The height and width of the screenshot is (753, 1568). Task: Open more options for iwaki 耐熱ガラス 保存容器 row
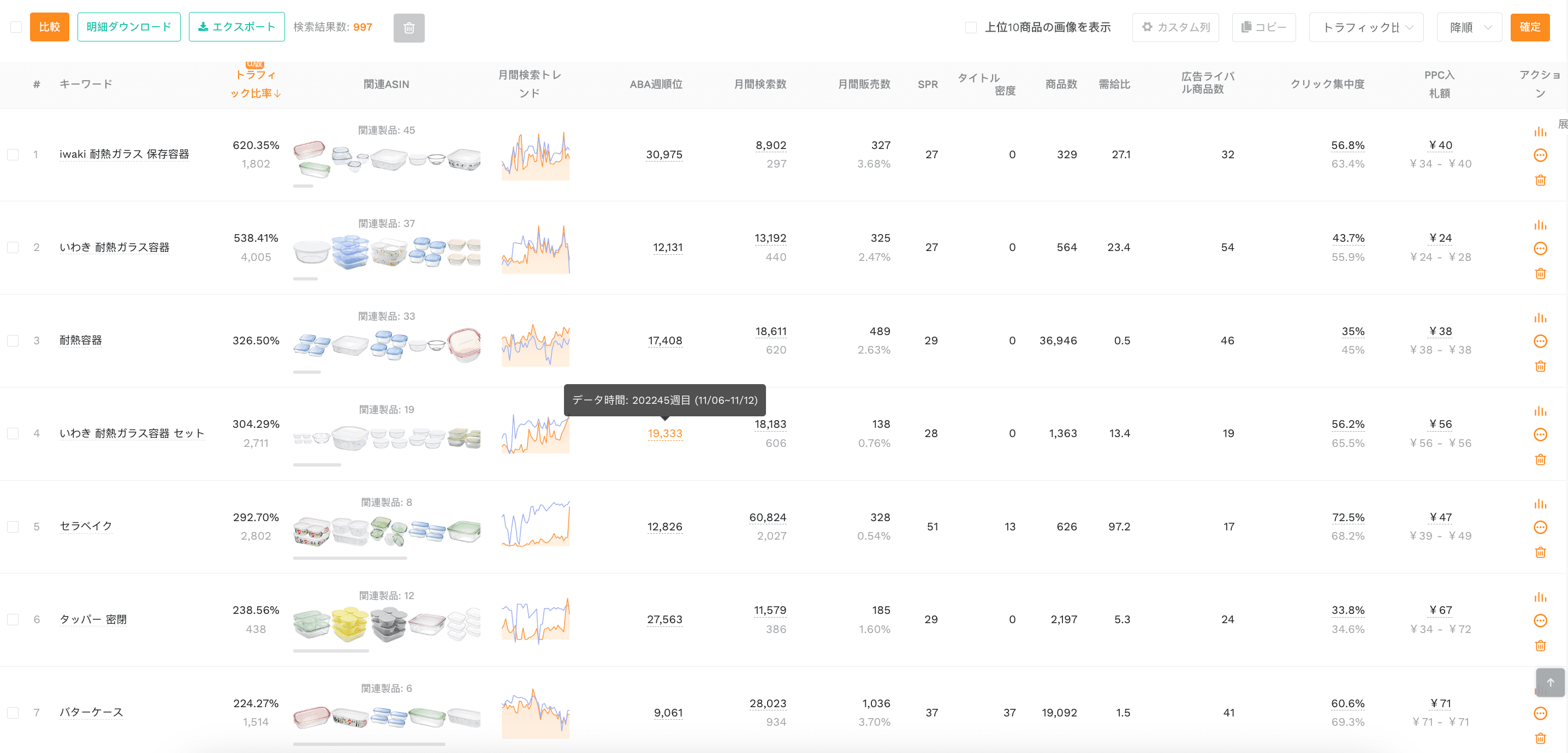click(x=1540, y=155)
